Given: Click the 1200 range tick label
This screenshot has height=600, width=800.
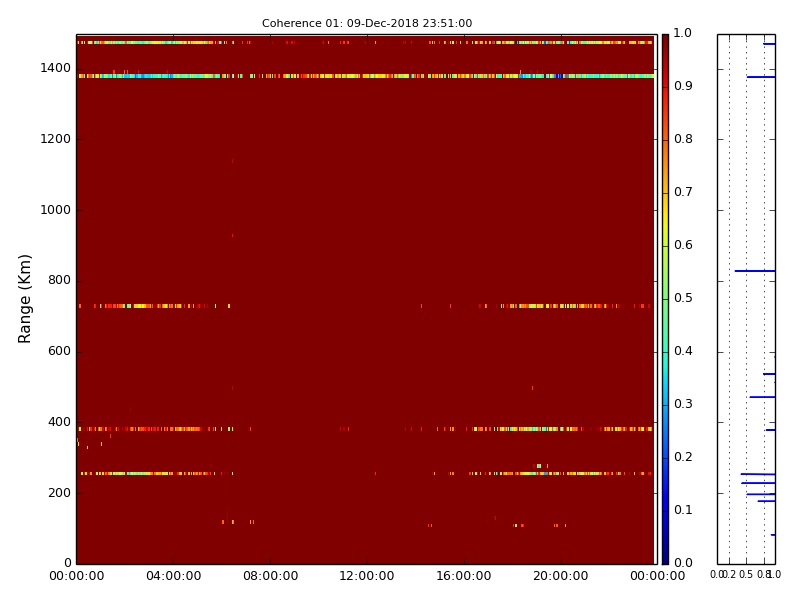Looking at the screenshot, I should pyautogui.click(x=55, y=139).
